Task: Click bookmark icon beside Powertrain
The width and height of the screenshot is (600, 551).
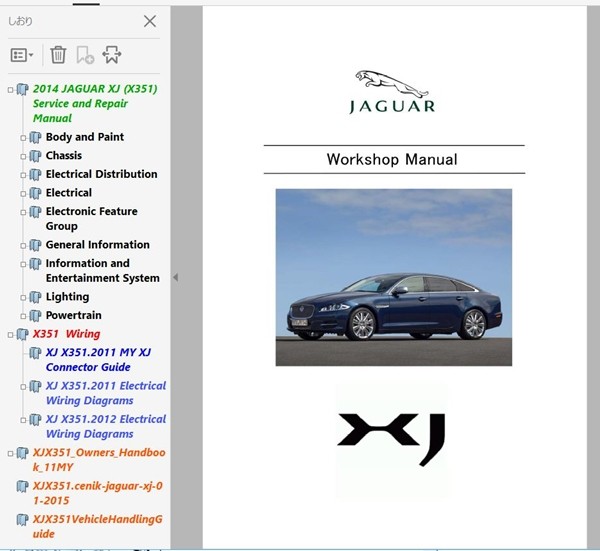Action: (x=35, y=316)
